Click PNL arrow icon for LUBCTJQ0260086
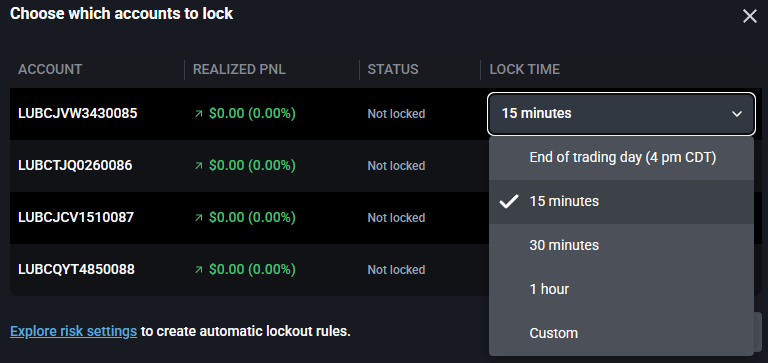Image resolution: width=768 pixels, height=363 pixels. (198, 166)
